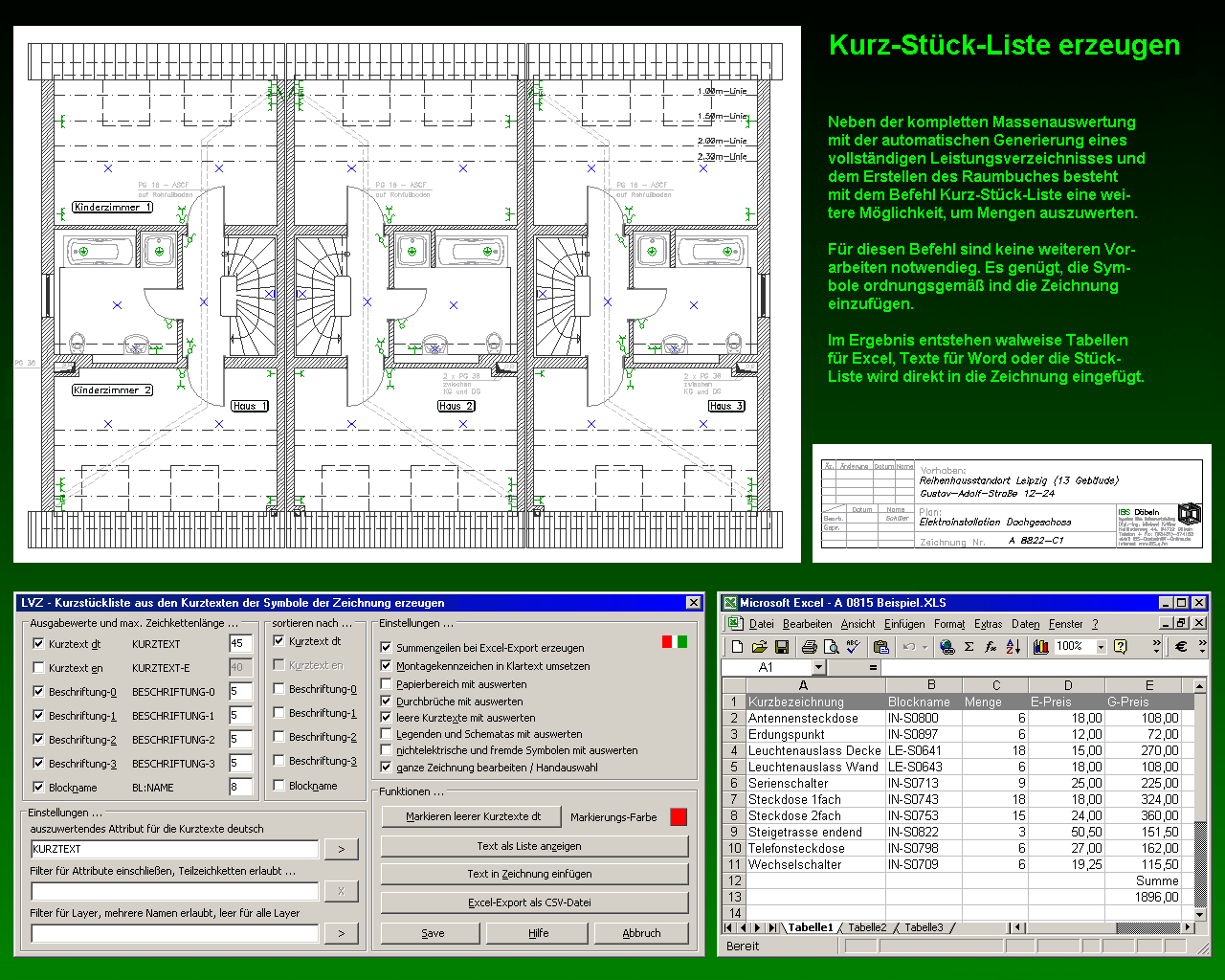
Task: Toggle Summenzeilen bei Excel-Export erzeugen
Action: click(x=387, y=648)
